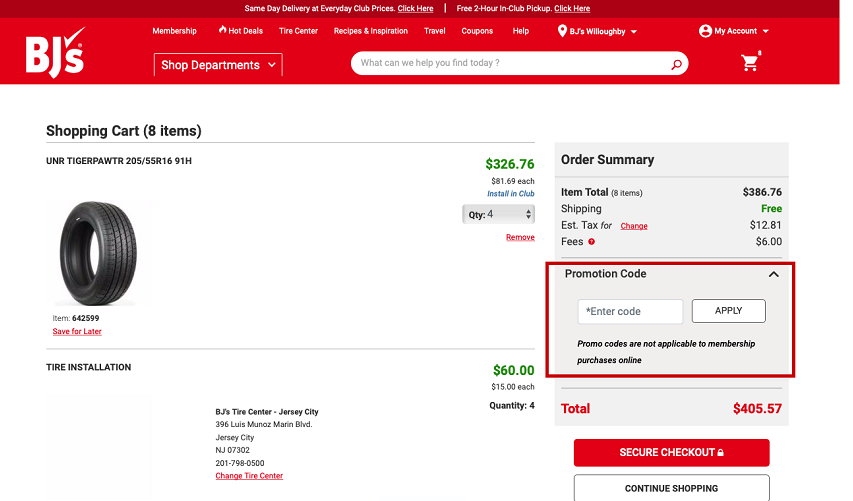The width and height of the screenshot is (853, 501).
Task: Click the search magnifier icon
Action: [x=676, y=64]
